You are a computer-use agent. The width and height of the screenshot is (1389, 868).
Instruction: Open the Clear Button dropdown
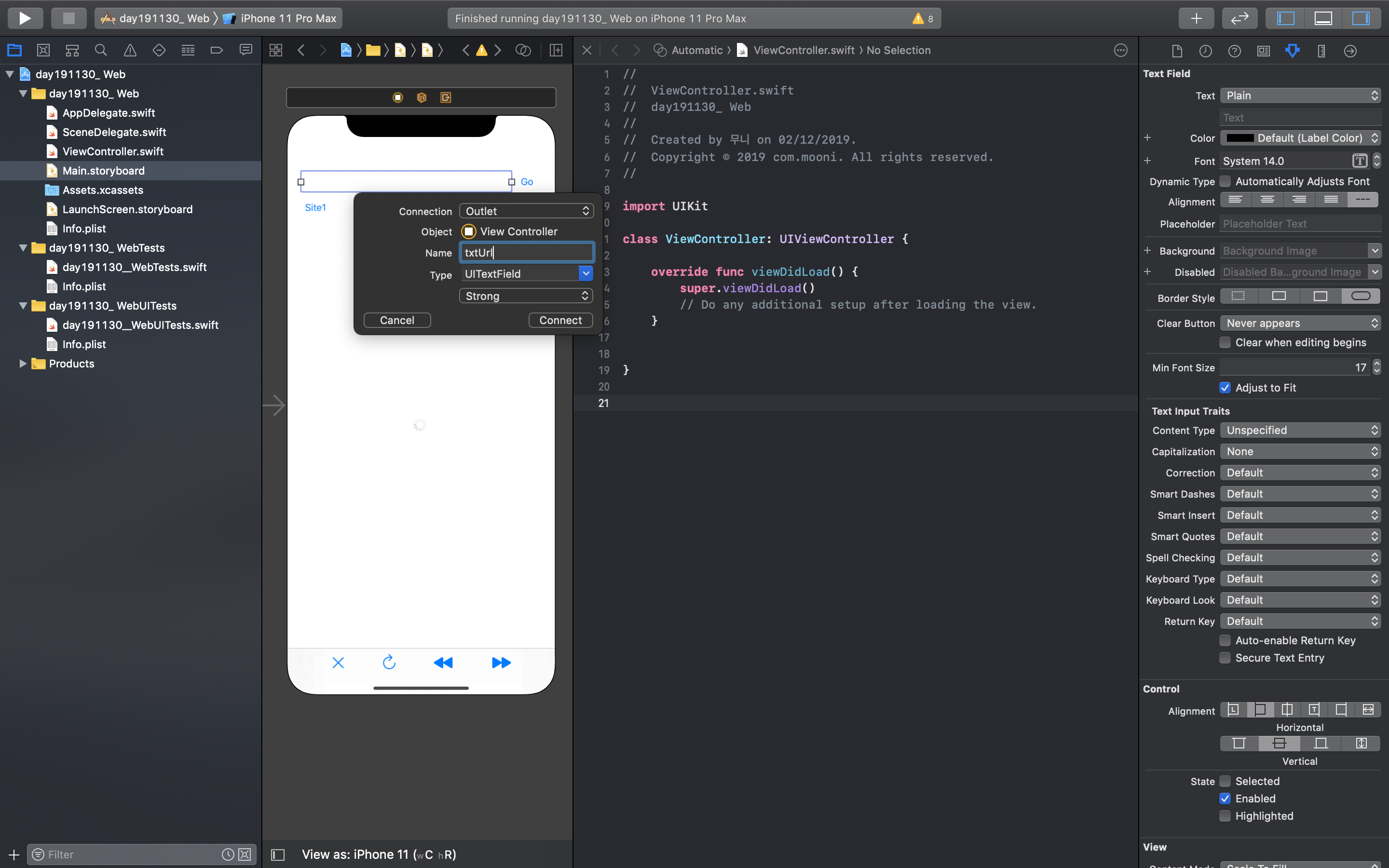coord(1299,323)
